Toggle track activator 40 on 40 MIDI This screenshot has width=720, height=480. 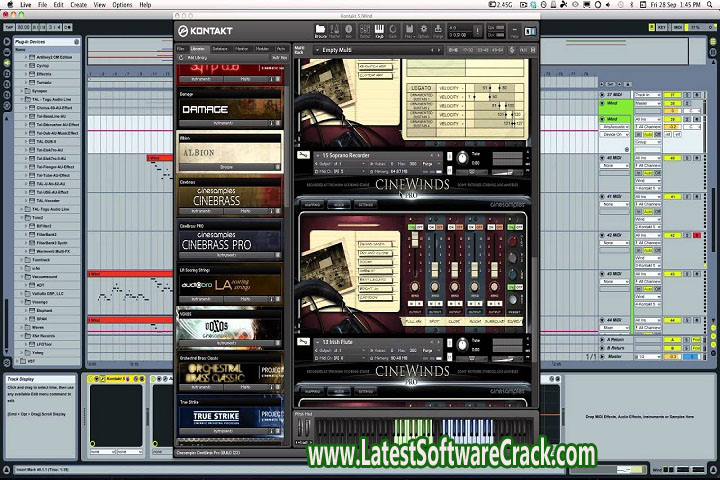click(x=672, y=158)
